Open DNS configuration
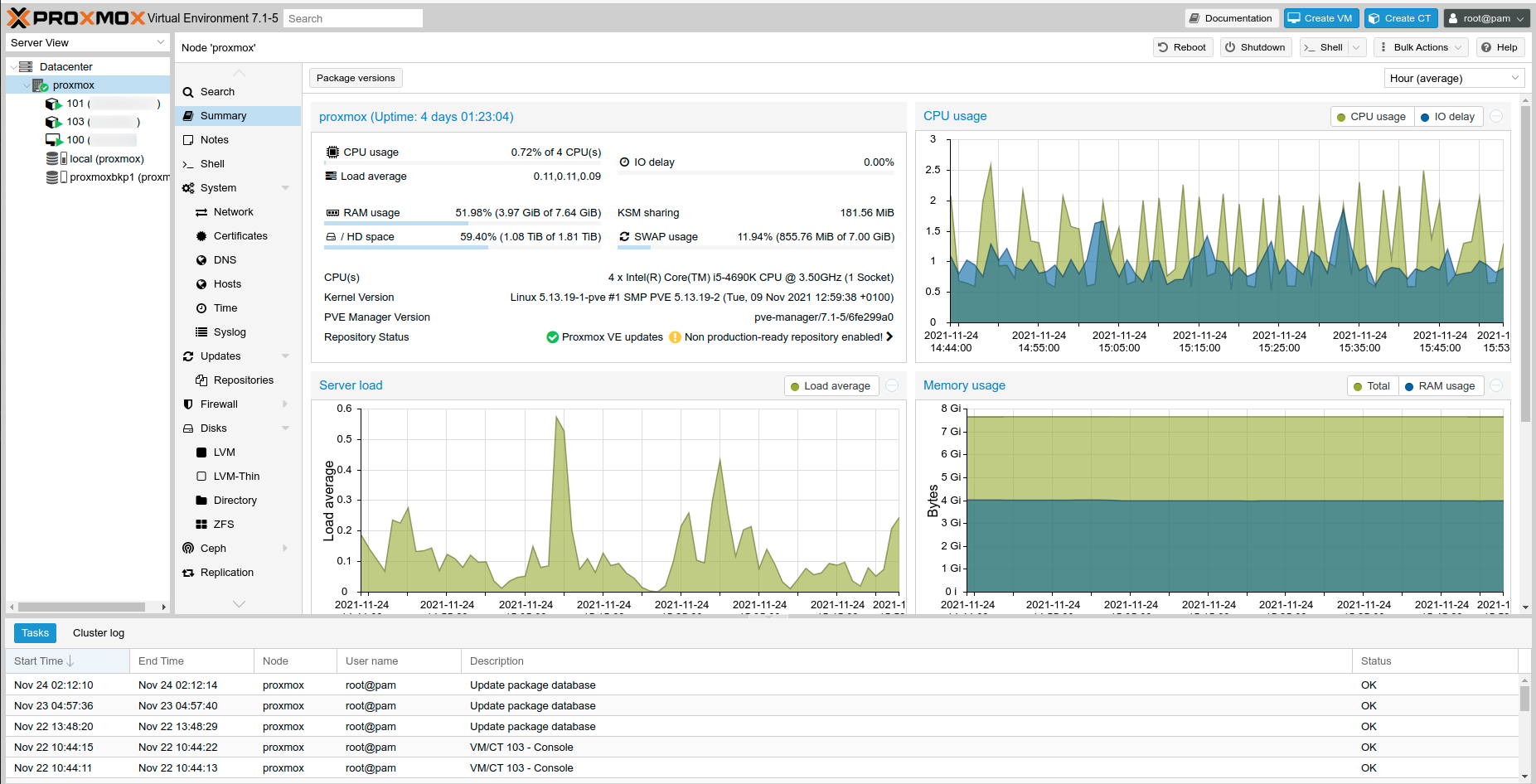Image resolution: width=1536 pixels, height=784 pixels. pyautogui.click(x=239, y=260)
